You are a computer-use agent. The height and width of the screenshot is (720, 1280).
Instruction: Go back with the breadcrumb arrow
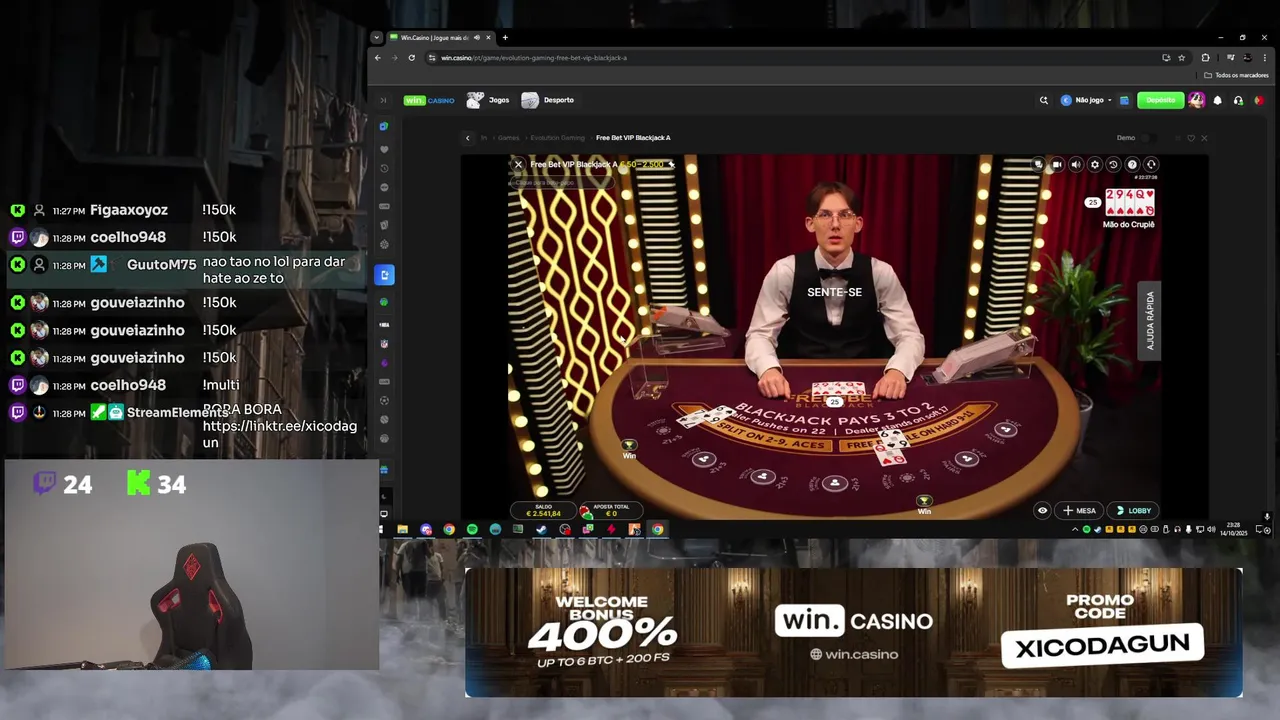coord(467,138)
